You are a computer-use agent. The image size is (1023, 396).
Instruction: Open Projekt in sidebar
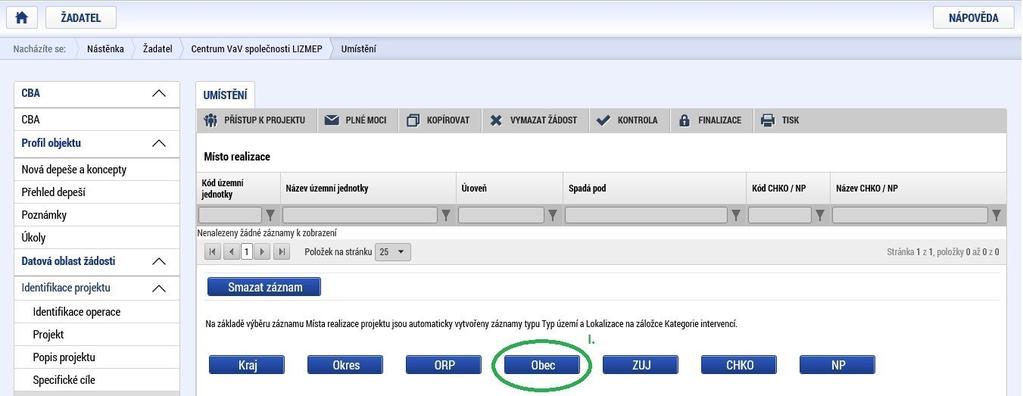click(x=96, y=335)
